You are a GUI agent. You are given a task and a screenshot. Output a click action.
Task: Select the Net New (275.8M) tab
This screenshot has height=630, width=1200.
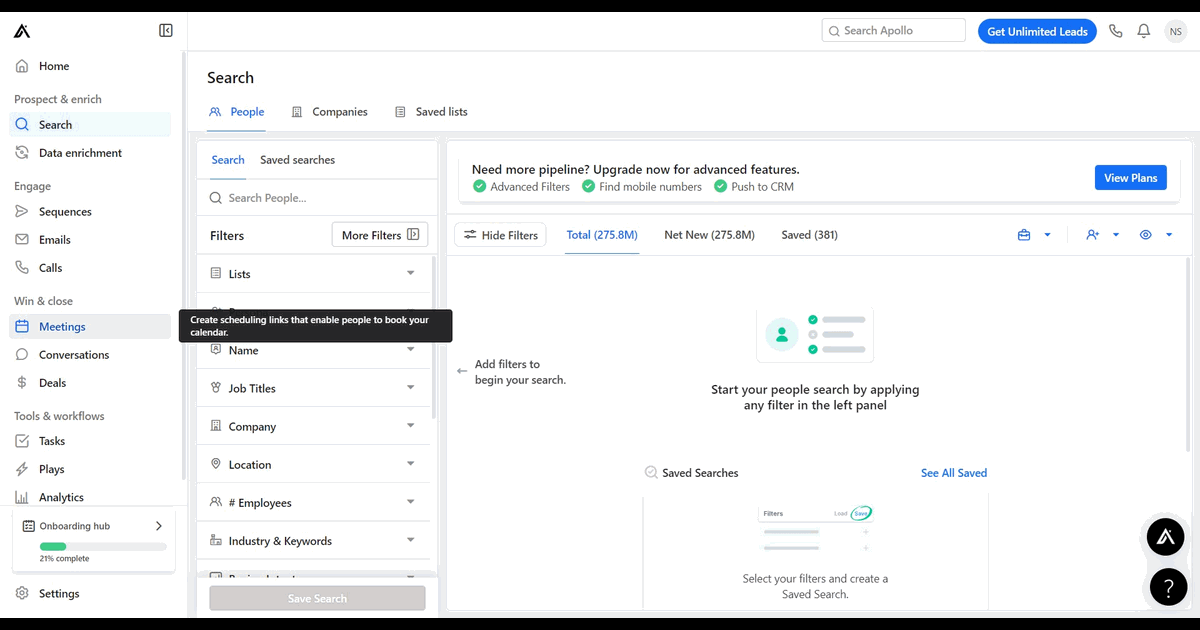[709, 235]
